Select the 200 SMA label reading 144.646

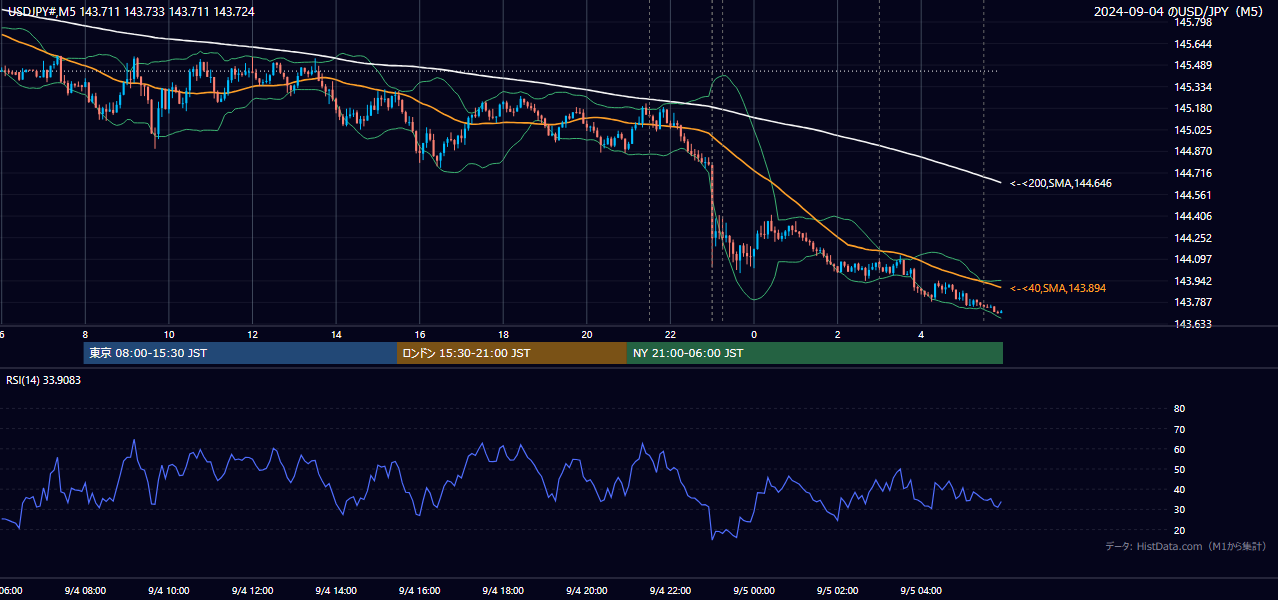pyautogui.click(x=1060, y=183)
